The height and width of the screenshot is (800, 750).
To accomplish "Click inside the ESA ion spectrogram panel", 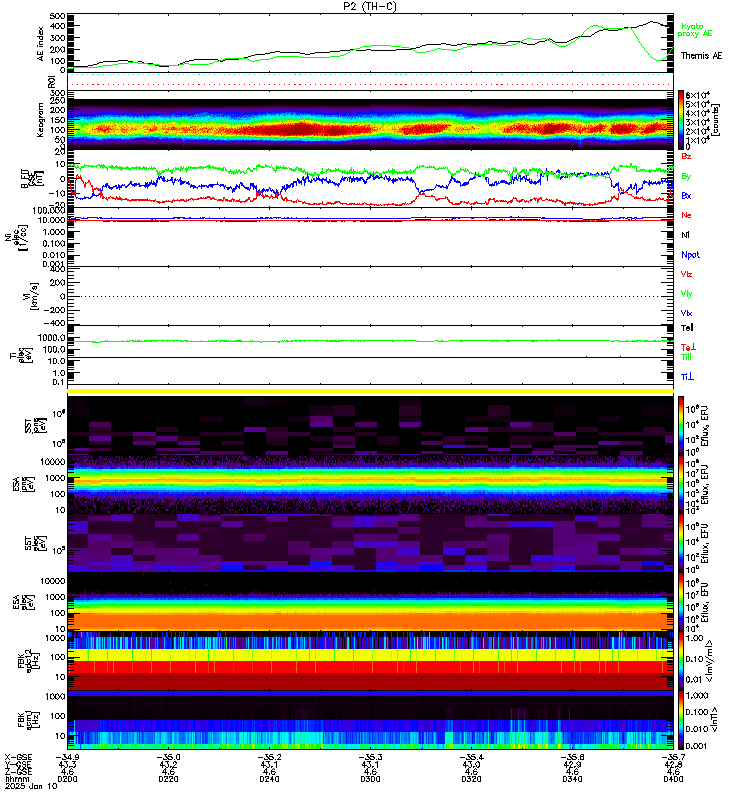I will tap(370, 485).
